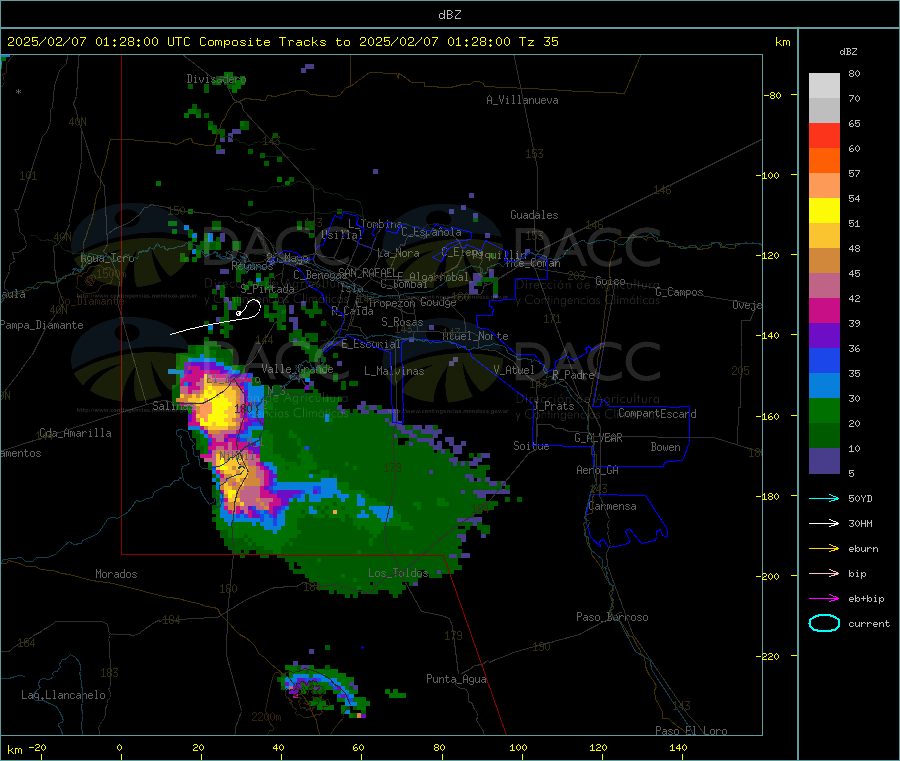Select the magenta swatch below 42 dBZ
The height and width of the screenshot is (761, 900).
coord(824,310)
